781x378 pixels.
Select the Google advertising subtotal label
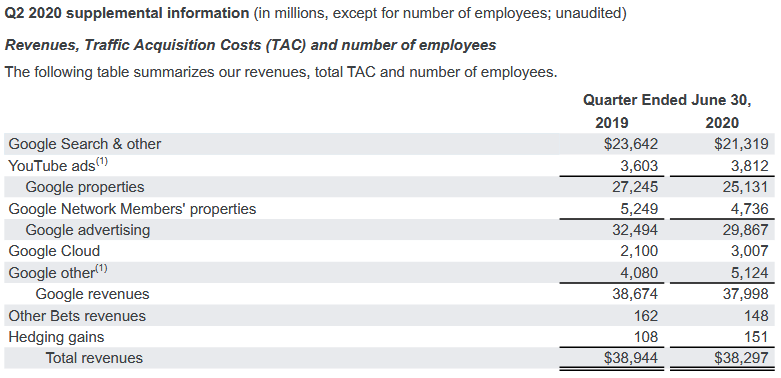click(x=88, y=230)
